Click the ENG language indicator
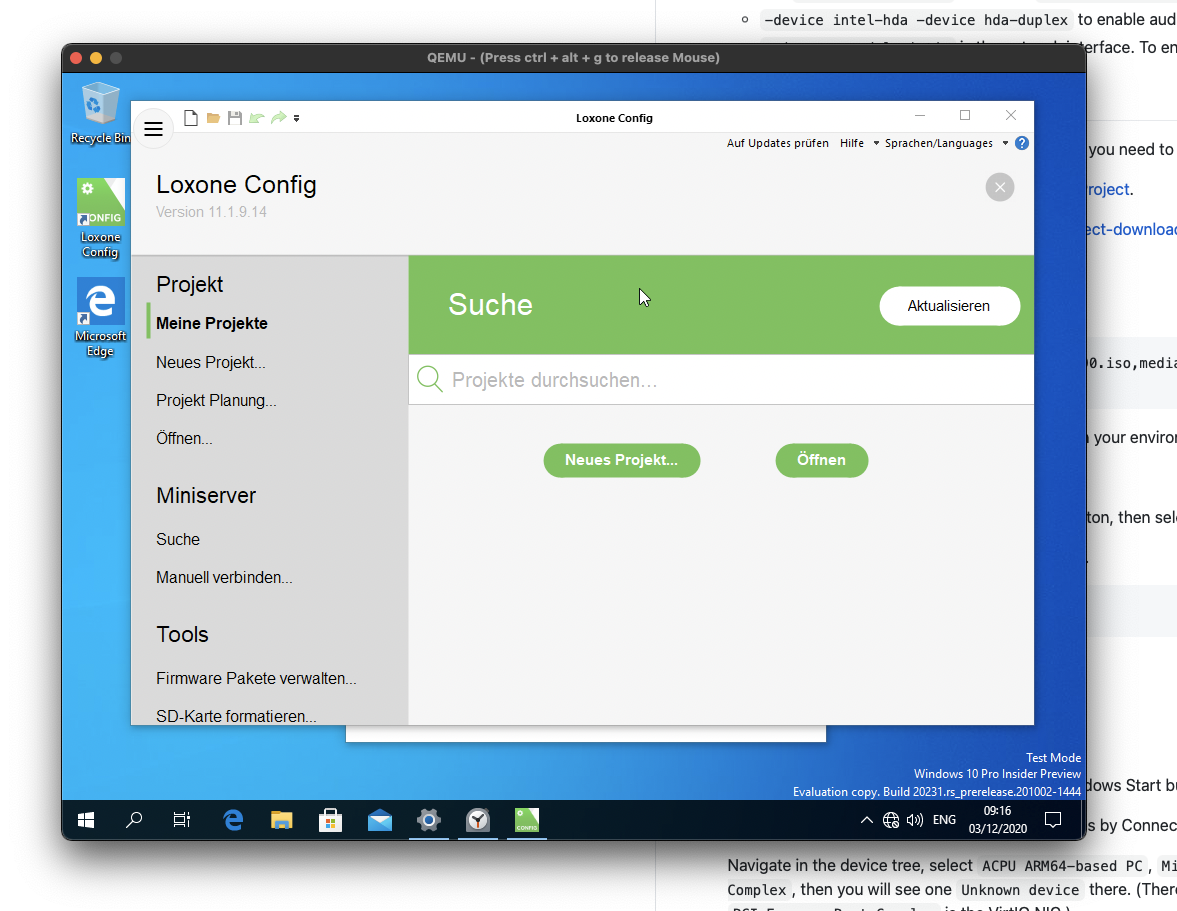The height and width of the screenshot is (911, 1177). [944, 820]
